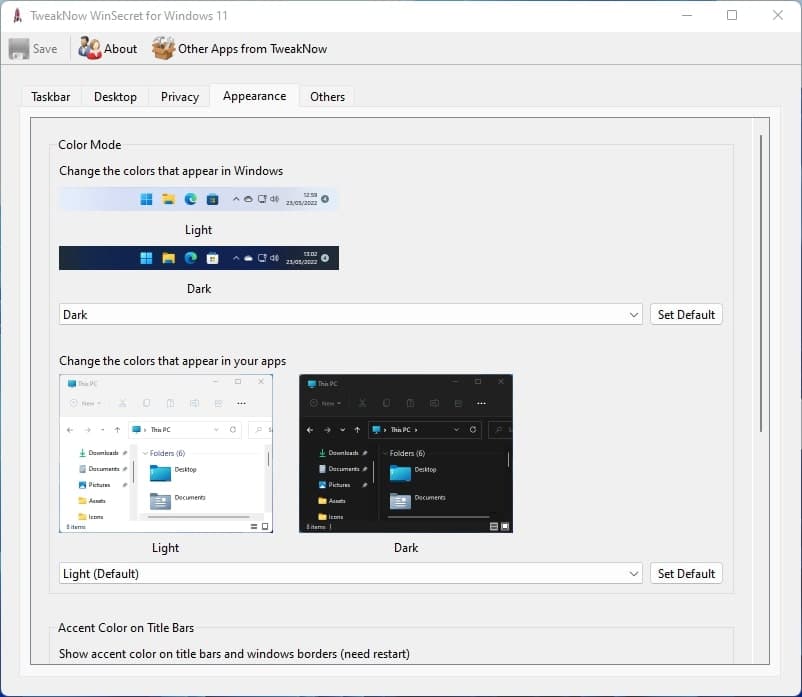
Task: Open Other Apps from TweakNow
Action: point(163,49)
